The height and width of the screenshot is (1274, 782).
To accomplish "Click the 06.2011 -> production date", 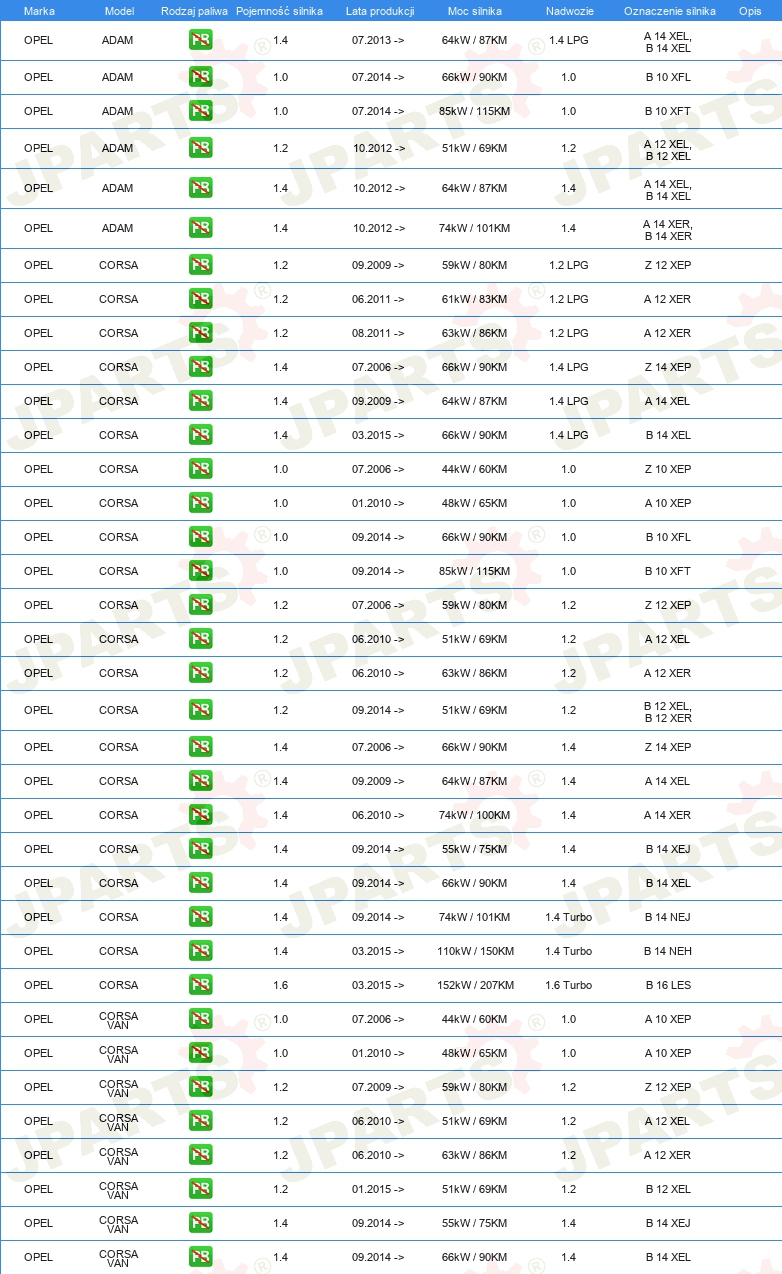I will point(379,299).
